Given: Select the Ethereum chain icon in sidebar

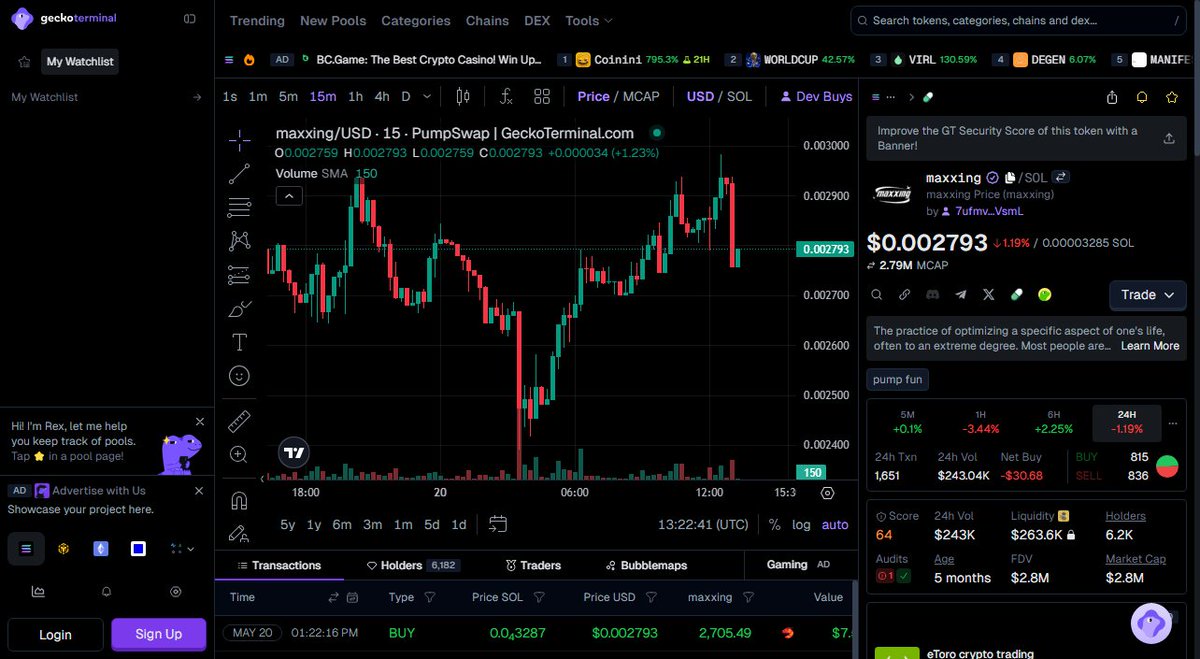Looking at the screenshot, I should [x=100, y=548].
